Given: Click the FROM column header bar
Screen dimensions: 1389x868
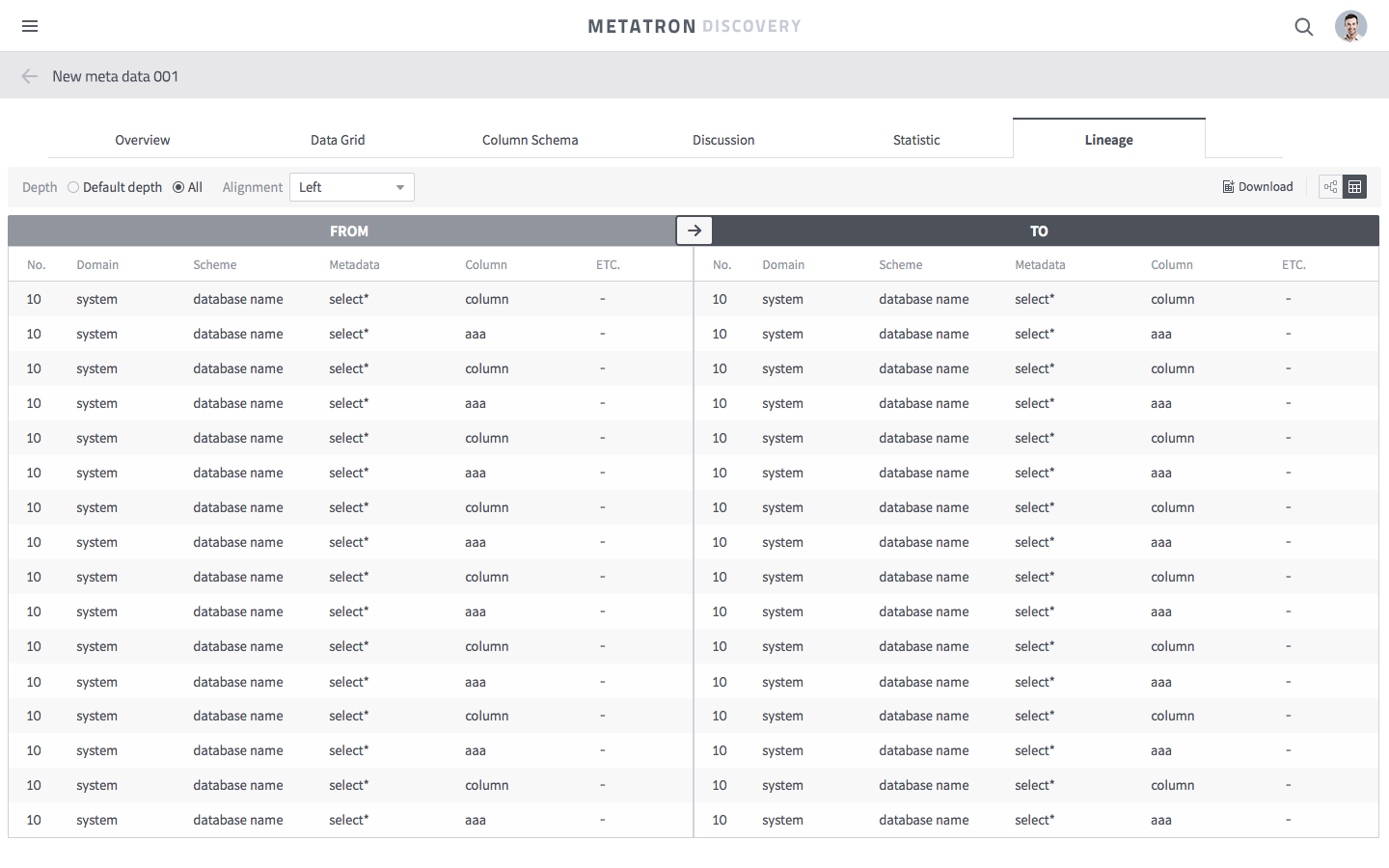Looking at the screenshot, I should point(349,231).
